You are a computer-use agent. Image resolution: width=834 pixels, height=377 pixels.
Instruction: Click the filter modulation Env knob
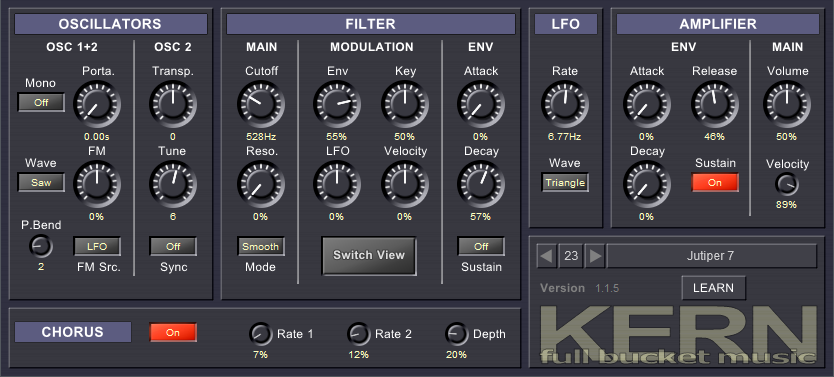337,104
